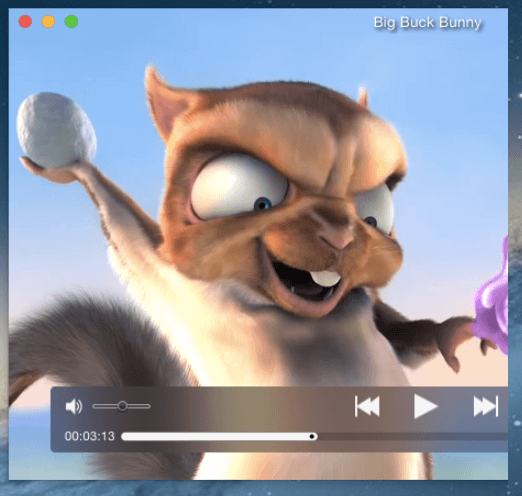Skip back with the previous track button

(367, 406)
